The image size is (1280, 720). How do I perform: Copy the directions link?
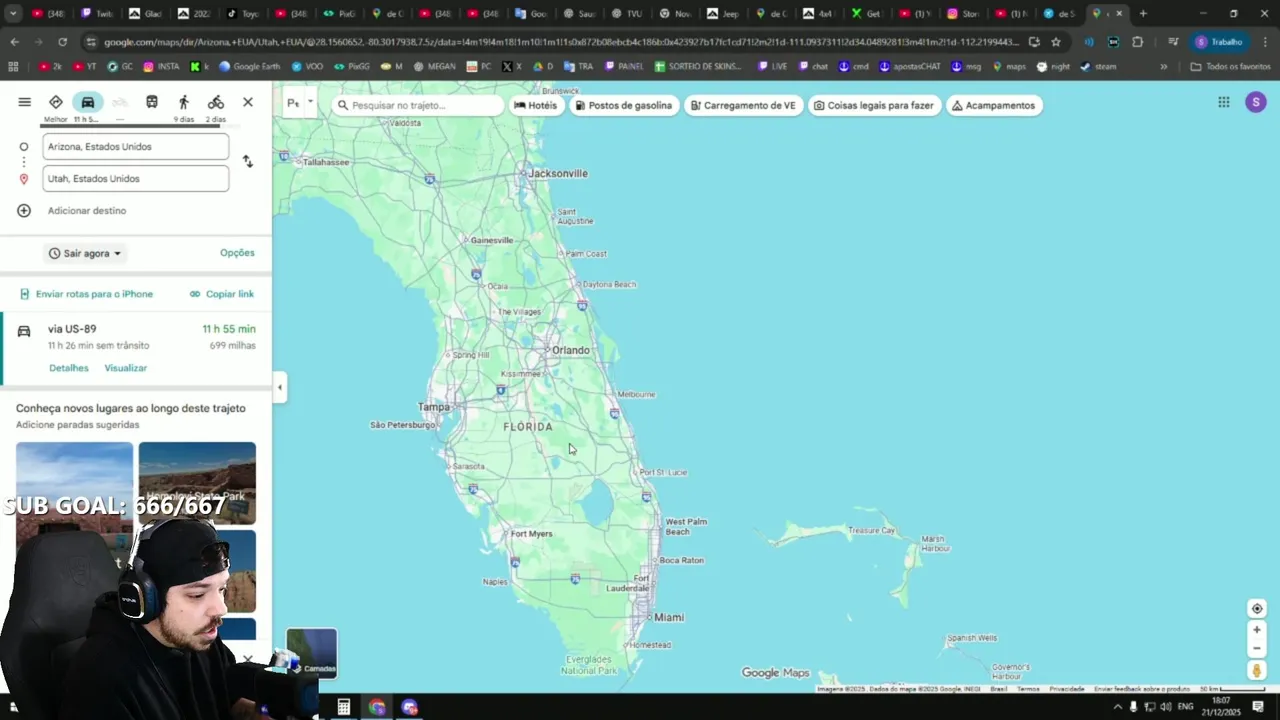point(222,294)
